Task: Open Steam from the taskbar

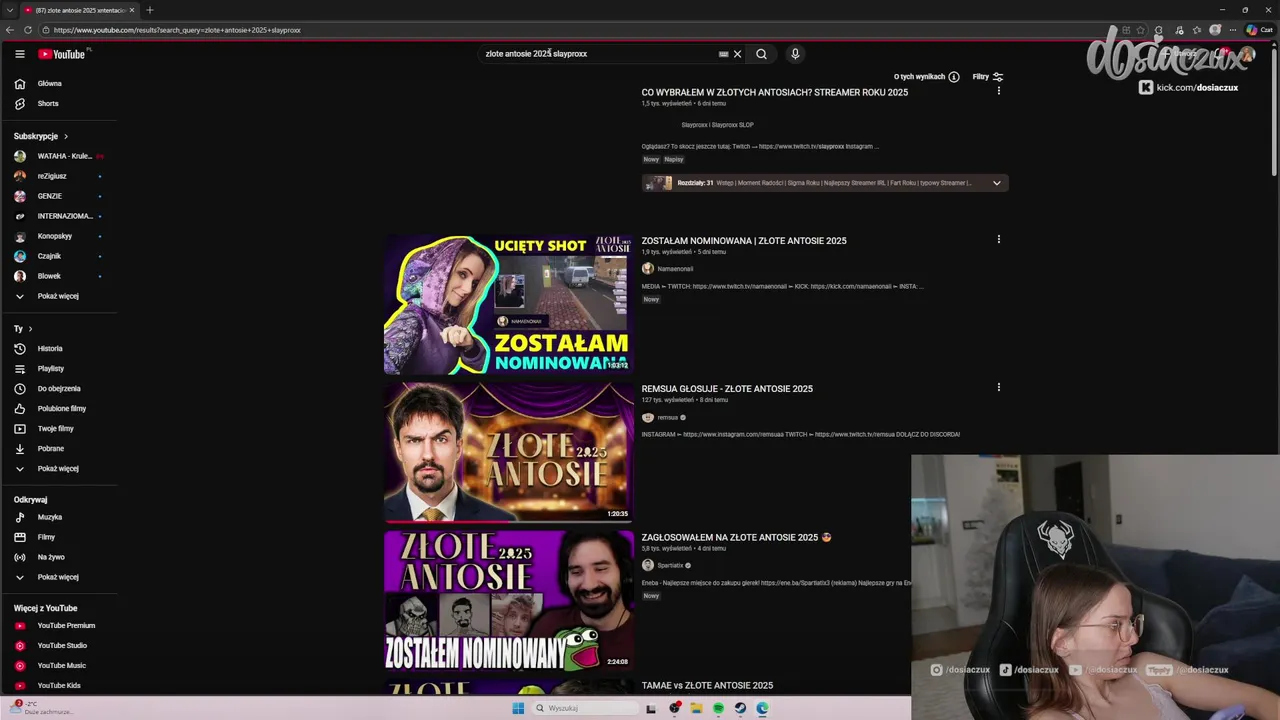Action: pos(740,708)
